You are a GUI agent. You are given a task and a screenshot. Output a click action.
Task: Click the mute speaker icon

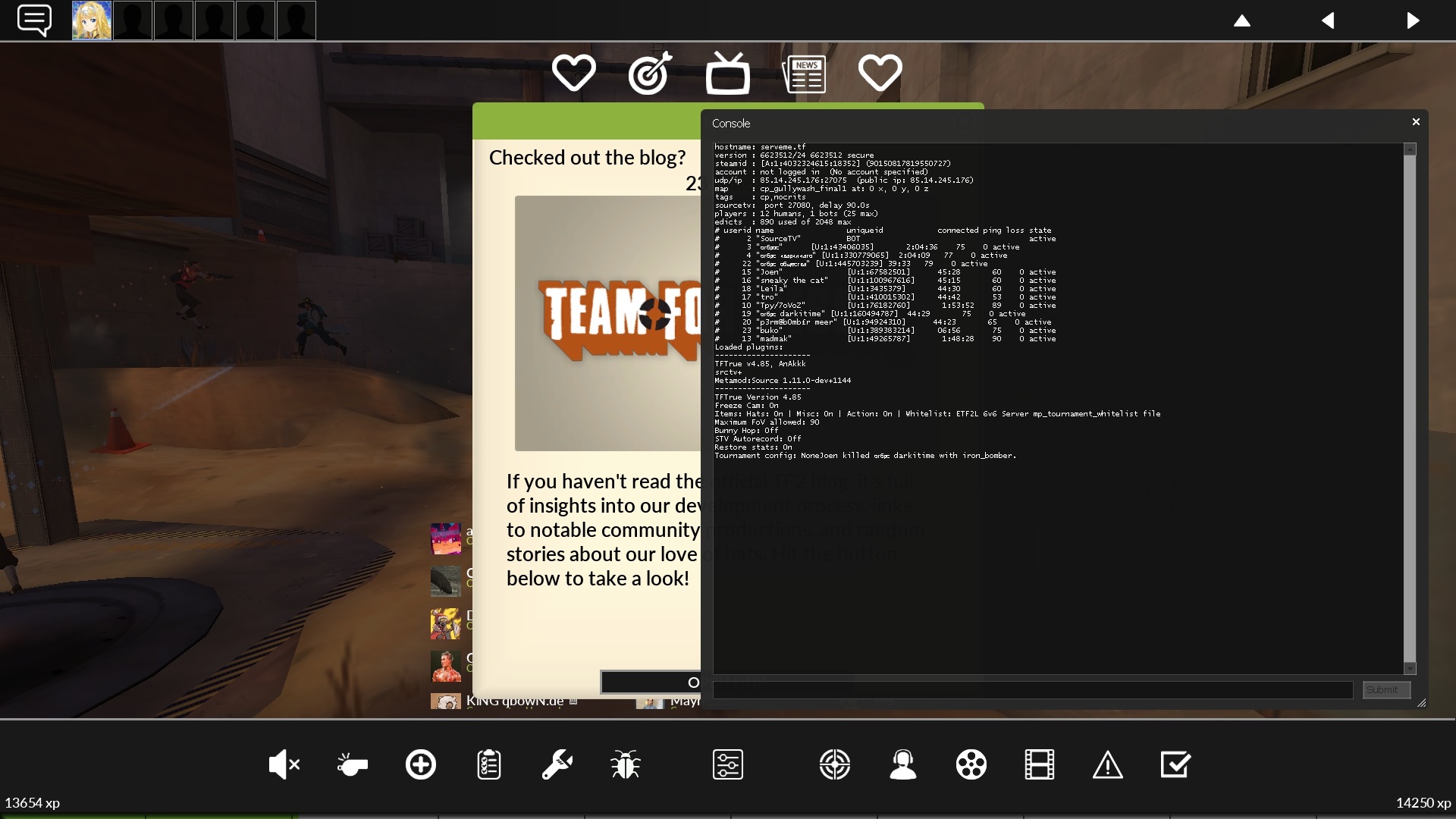284,764
